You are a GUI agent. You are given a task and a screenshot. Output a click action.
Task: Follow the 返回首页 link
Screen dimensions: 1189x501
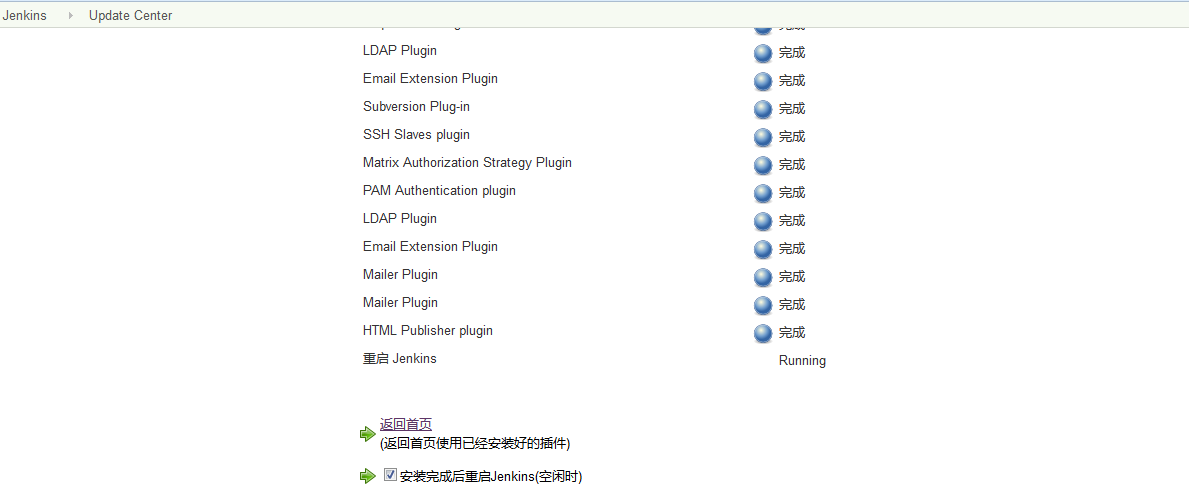406,424
